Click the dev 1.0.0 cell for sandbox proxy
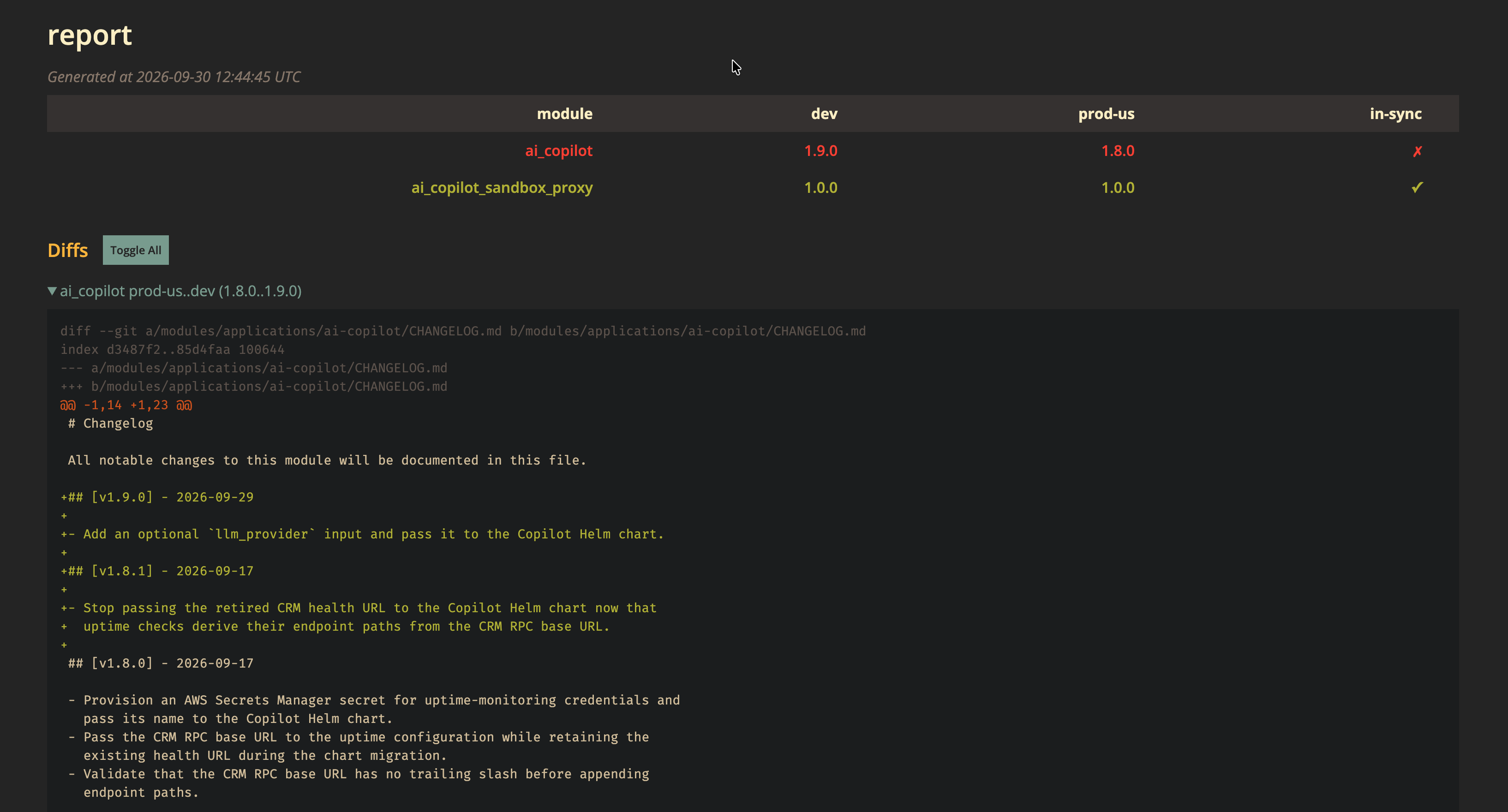1508x812 pixels. tap(821, 188)
